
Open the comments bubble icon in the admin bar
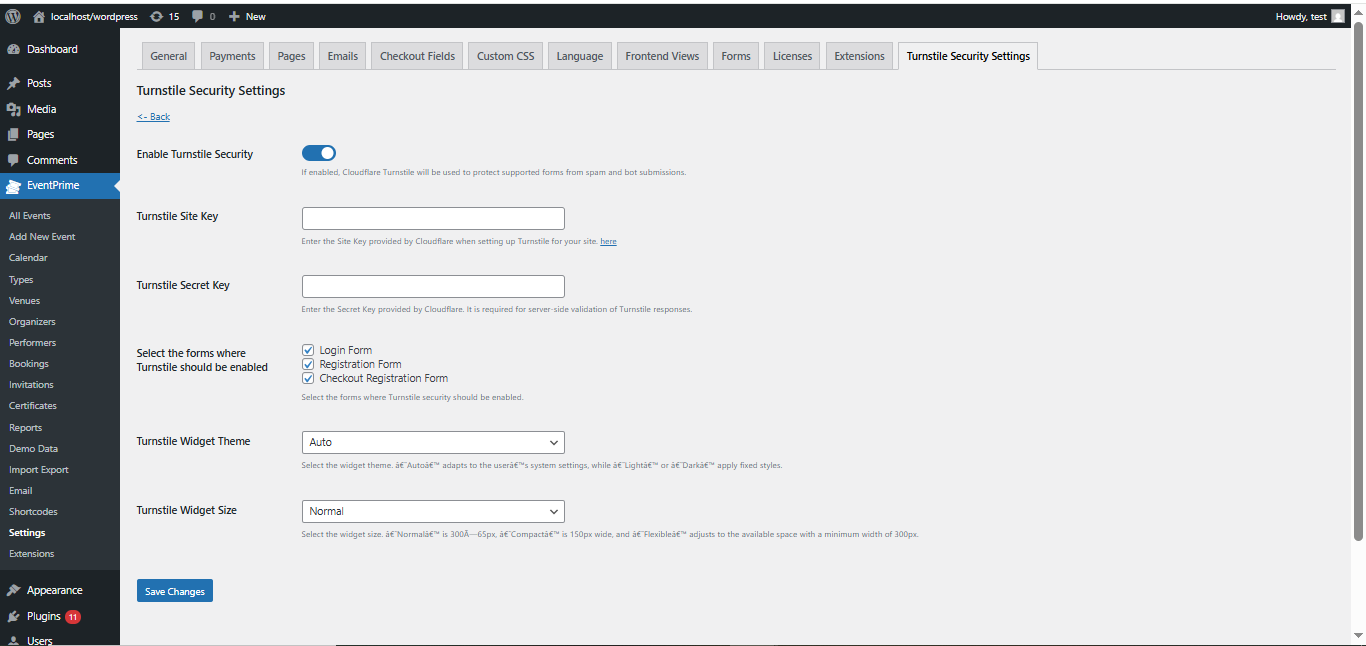click(198, 16)
